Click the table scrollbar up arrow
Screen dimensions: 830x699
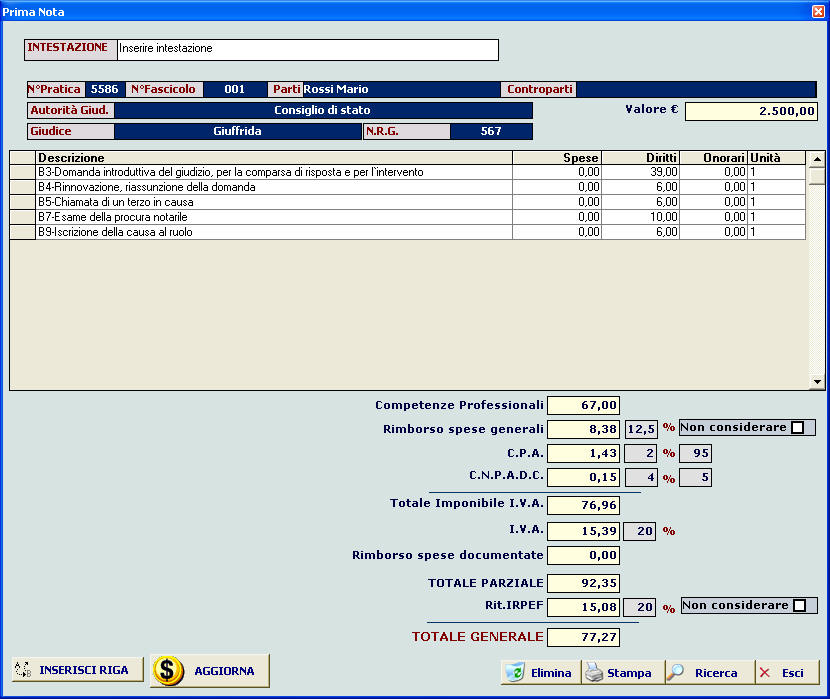[817, 158]
